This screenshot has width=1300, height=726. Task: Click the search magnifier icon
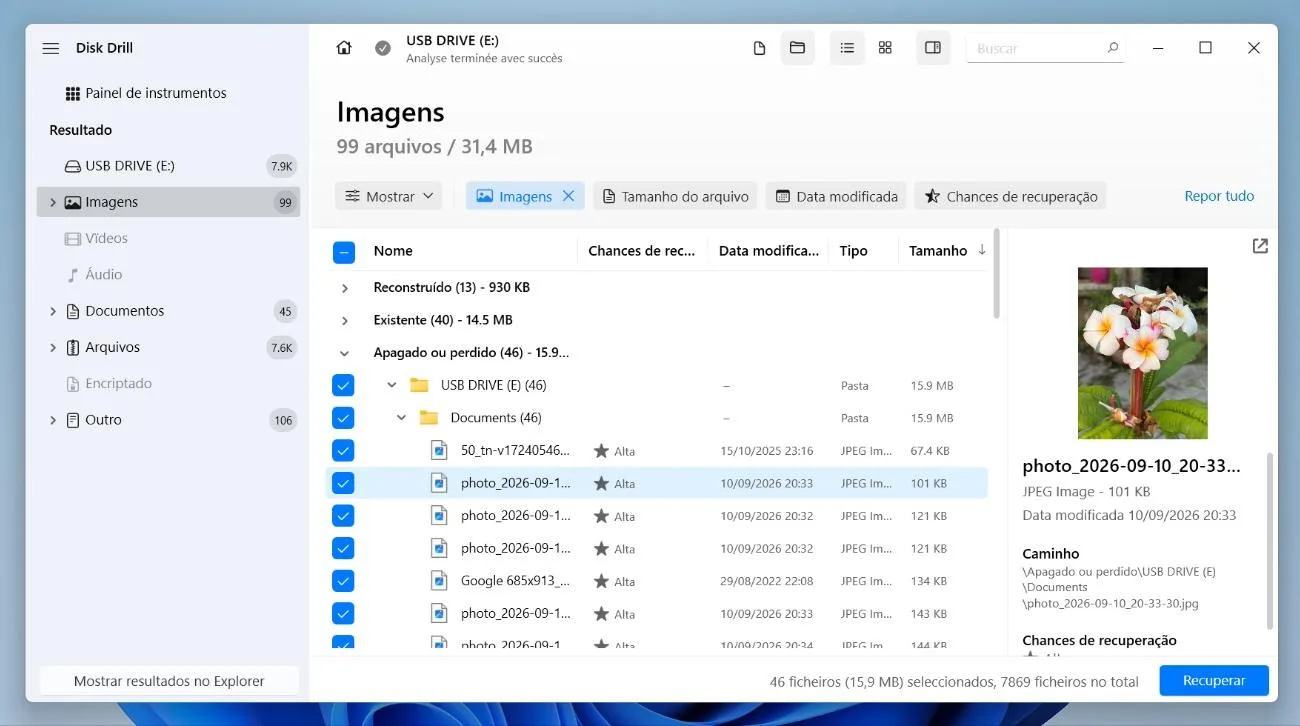tap(1113, 47)
